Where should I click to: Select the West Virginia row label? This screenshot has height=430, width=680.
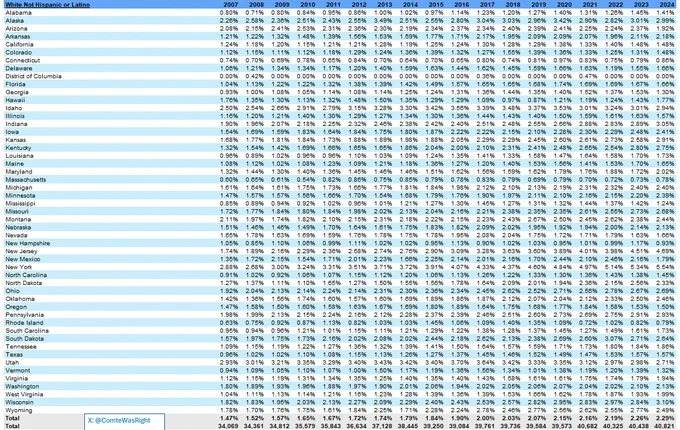tap(24, 394)
